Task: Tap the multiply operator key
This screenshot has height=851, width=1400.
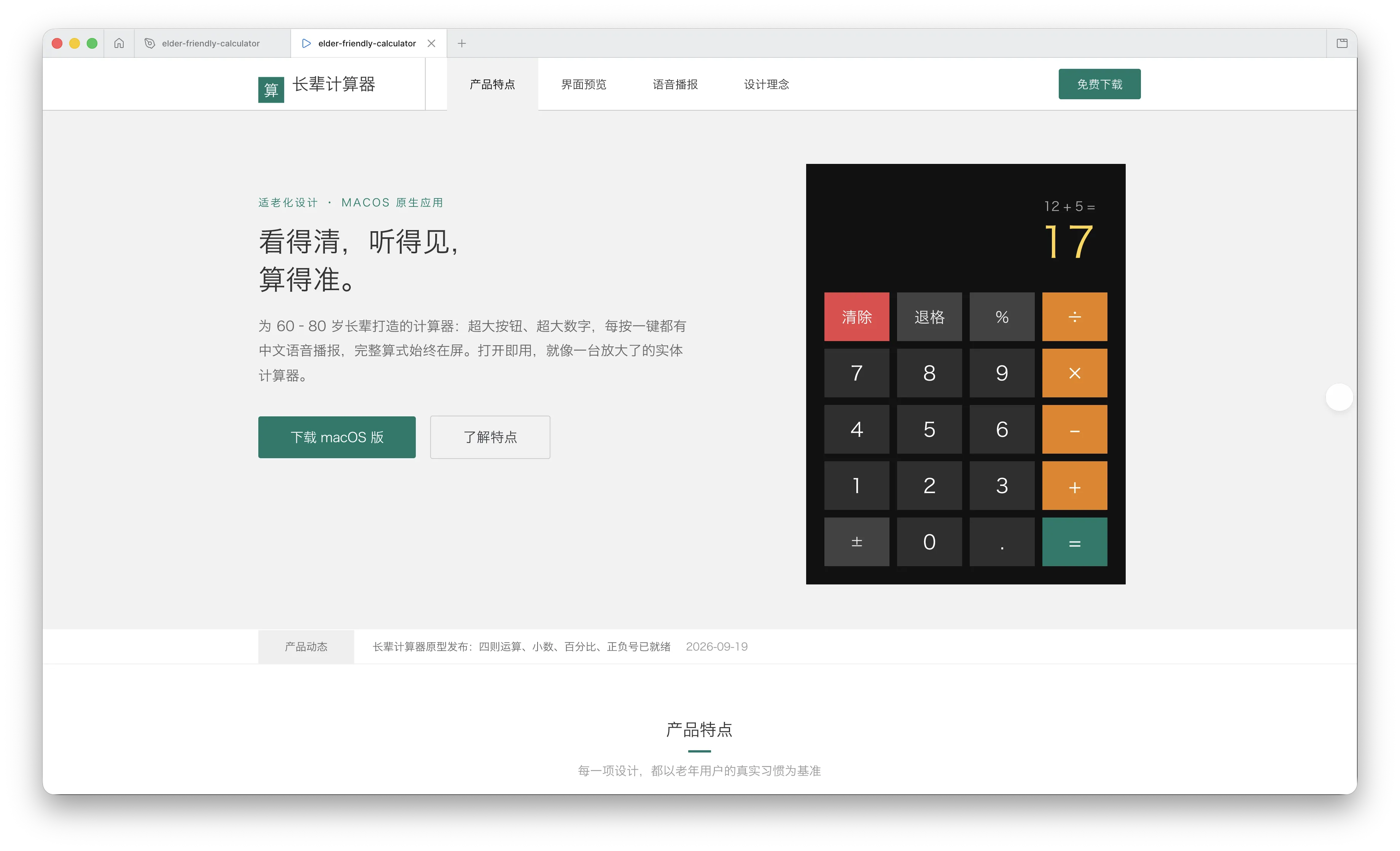Action: (1074, 373)
